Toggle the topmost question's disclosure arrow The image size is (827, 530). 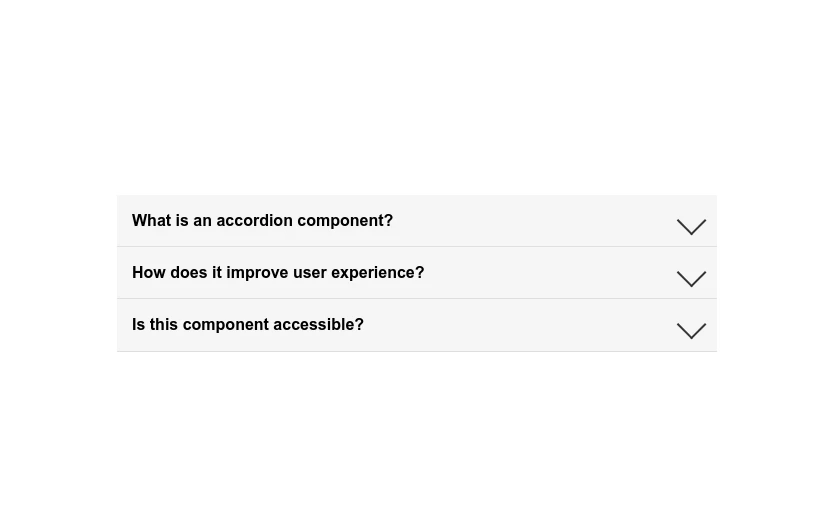pyautogui.click(x=691, y=226)
